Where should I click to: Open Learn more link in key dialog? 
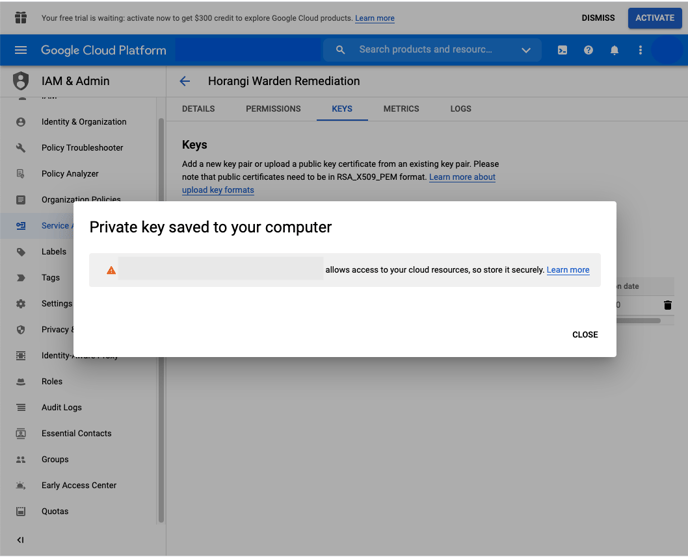point(568,270)
